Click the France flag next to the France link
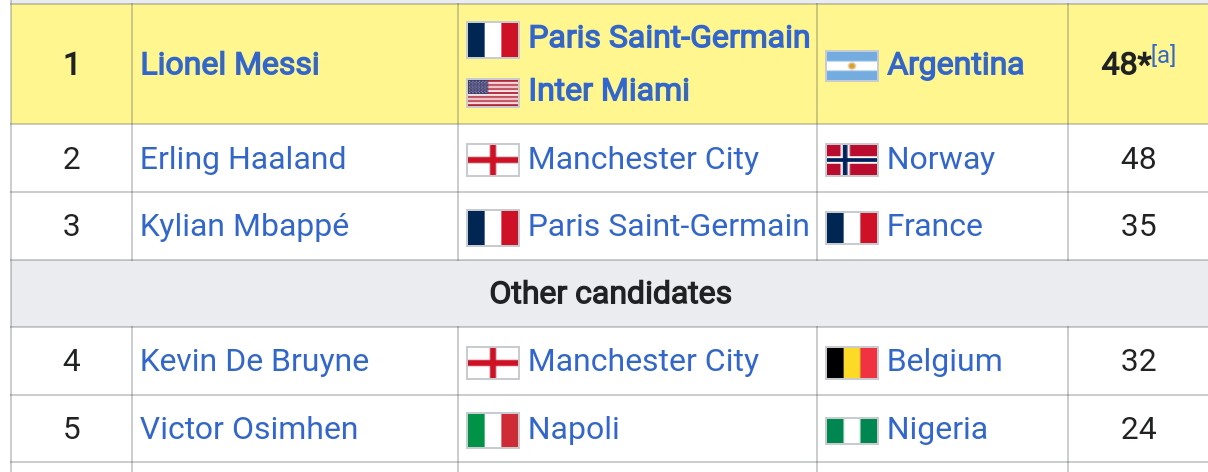Viewport: 1208px width, 472px height. (851, 227)
